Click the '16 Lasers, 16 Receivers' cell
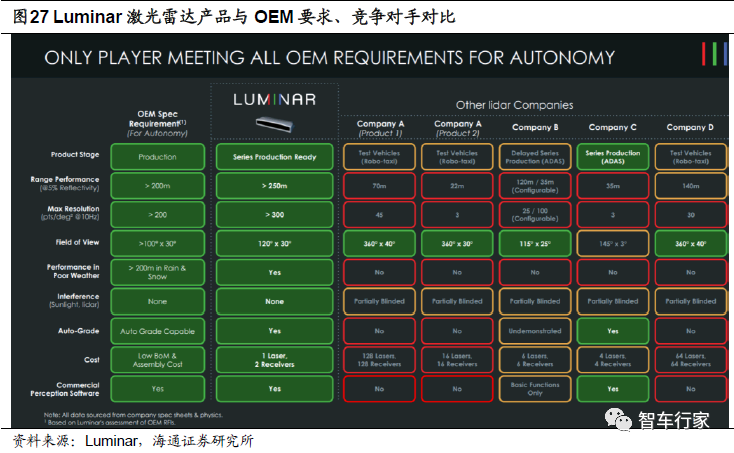Image resolution: width=734 pixels, height=453 pixels. (x=457, y=360)
